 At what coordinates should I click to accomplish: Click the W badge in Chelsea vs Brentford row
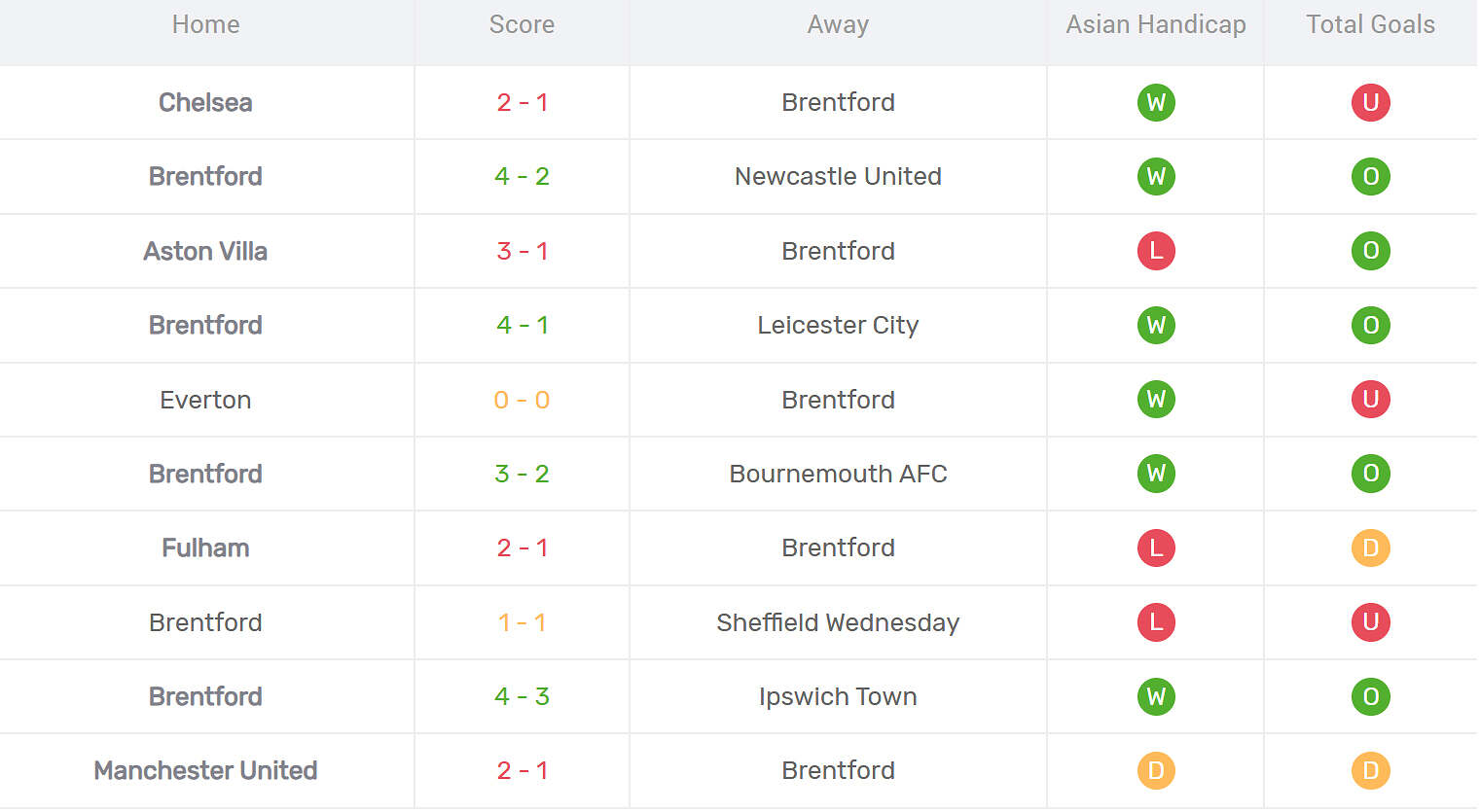click(x=1156, y=102)
